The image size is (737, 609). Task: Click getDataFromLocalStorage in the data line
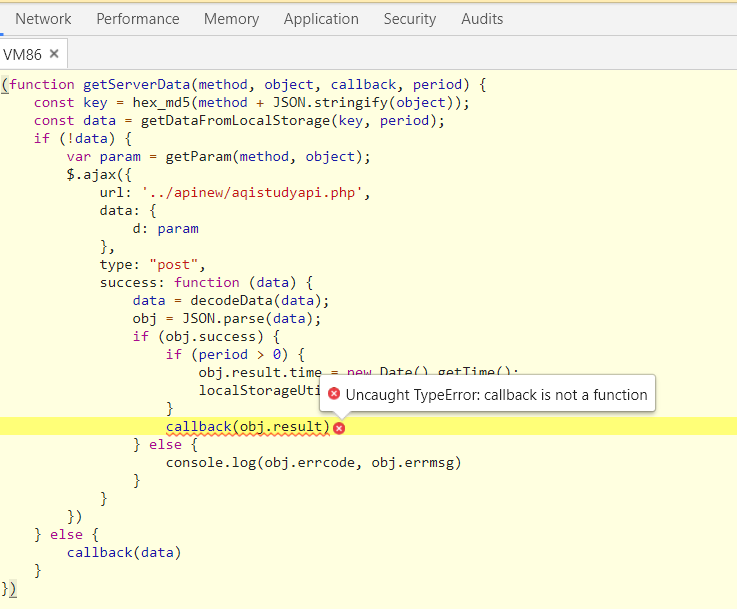click(235, 121)
